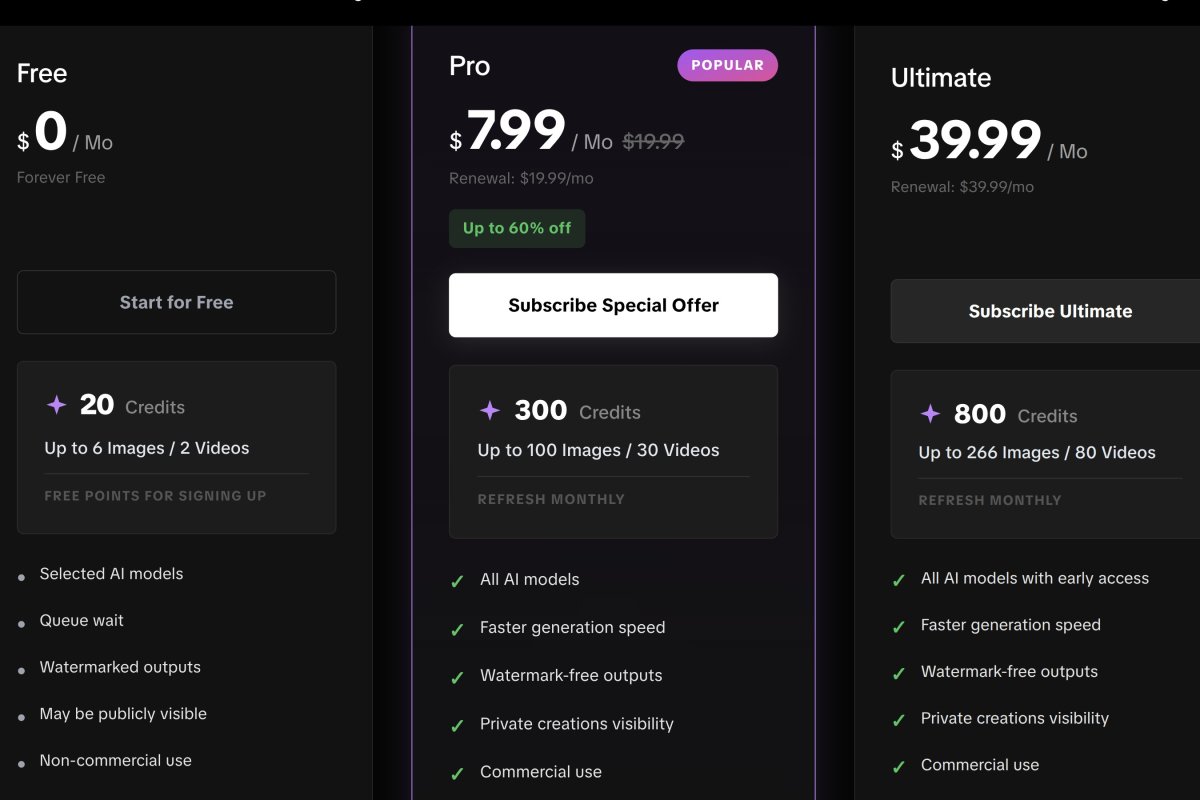The width and height of the screenshot is (1200, 800).
Task: Click the bullet beside Non-commercial use
Action: point(21,760)
